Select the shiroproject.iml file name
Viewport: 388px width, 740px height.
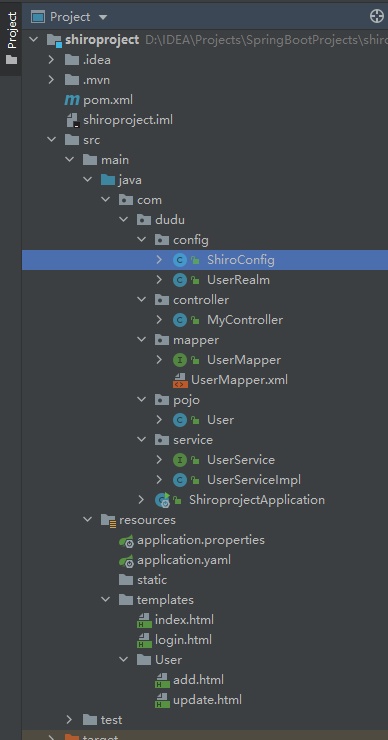(128, 120)
